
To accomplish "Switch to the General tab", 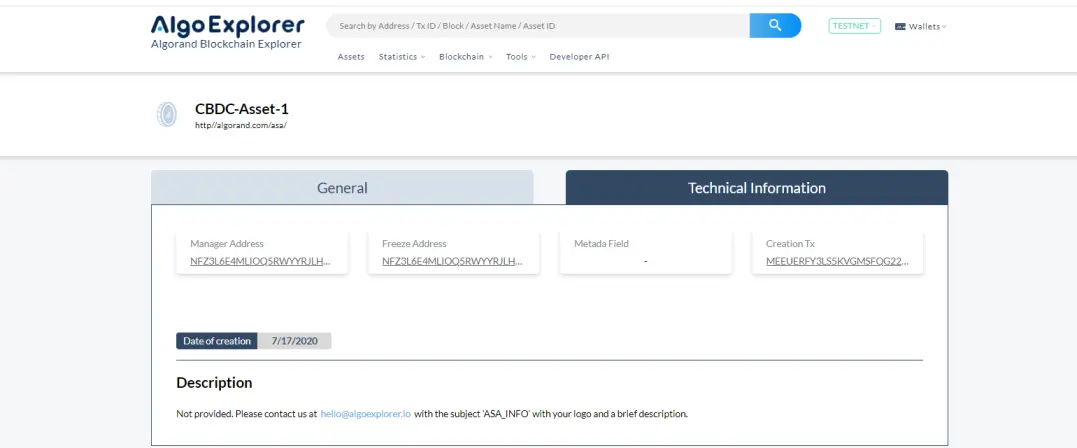I will click(x=342, y=188).
